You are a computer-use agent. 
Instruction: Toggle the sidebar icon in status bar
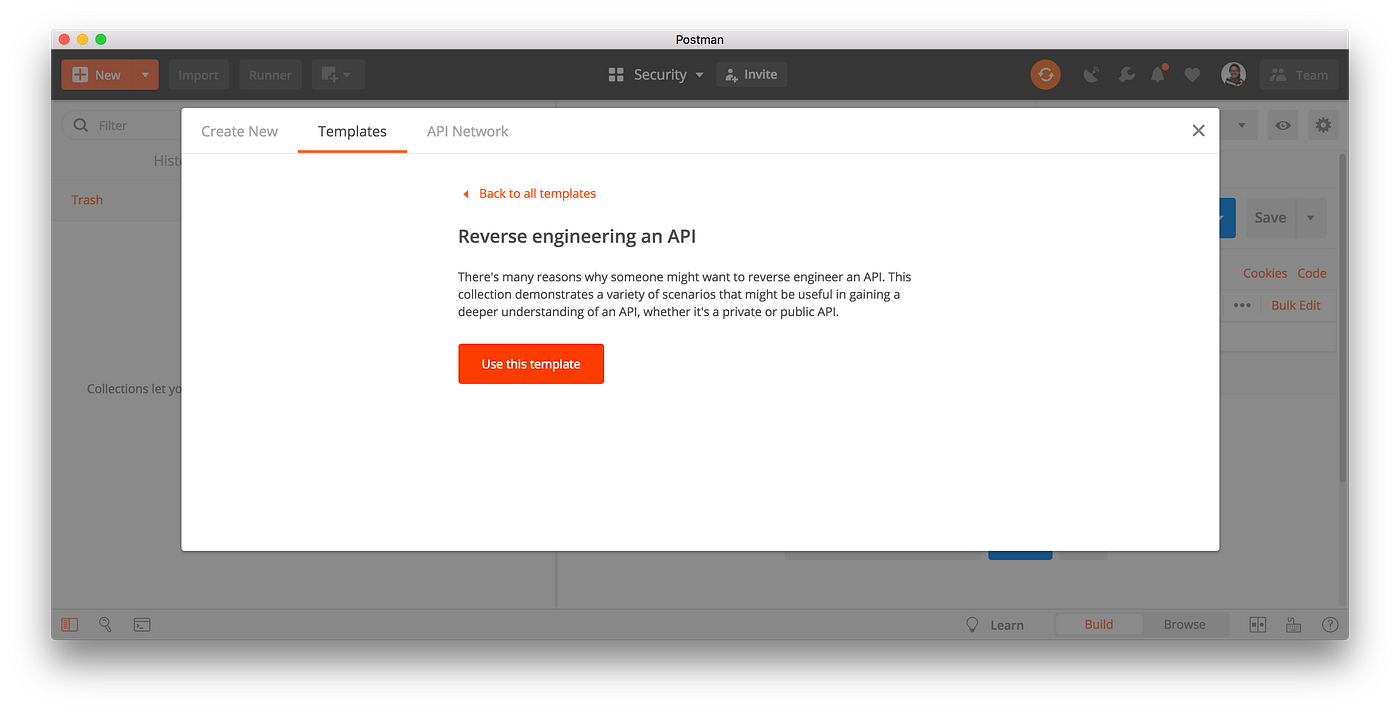pyautogui.click(x=69, y=624)
